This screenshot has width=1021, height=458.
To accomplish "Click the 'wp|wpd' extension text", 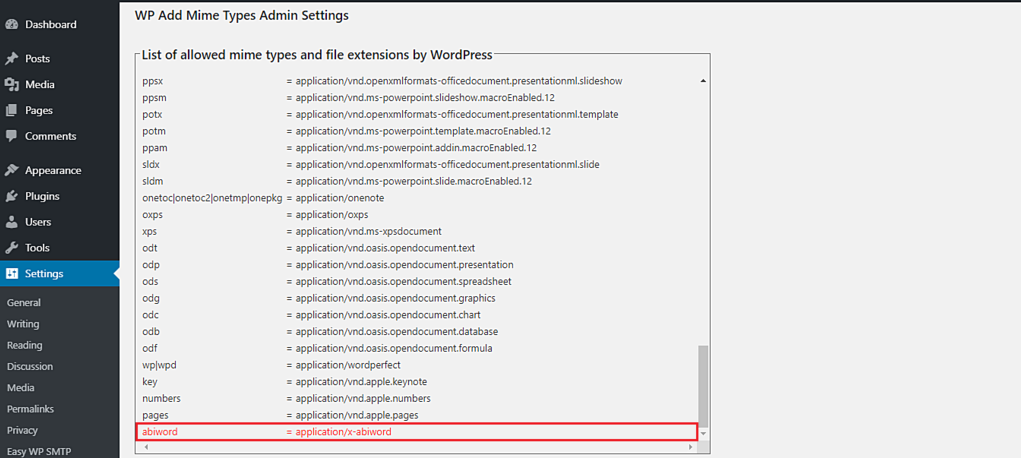I will [159, 365].
